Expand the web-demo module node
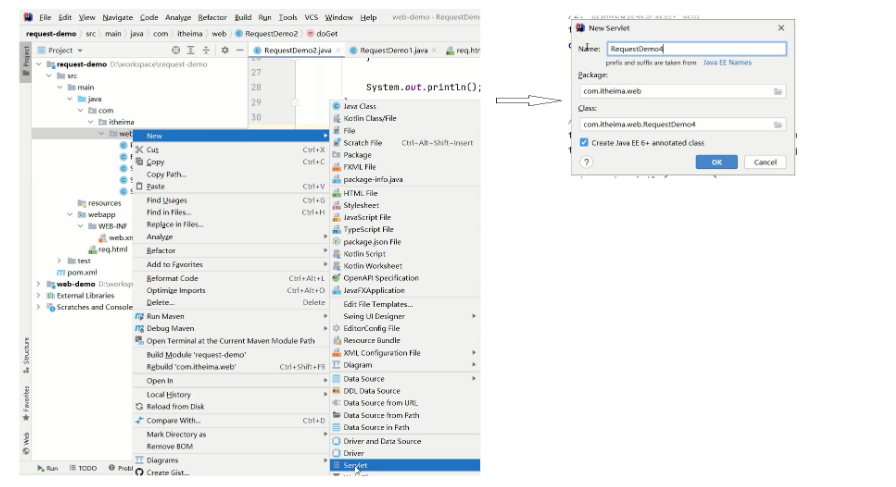The width and height of the screenshot is (896, 487). click(x=39, y=284)
